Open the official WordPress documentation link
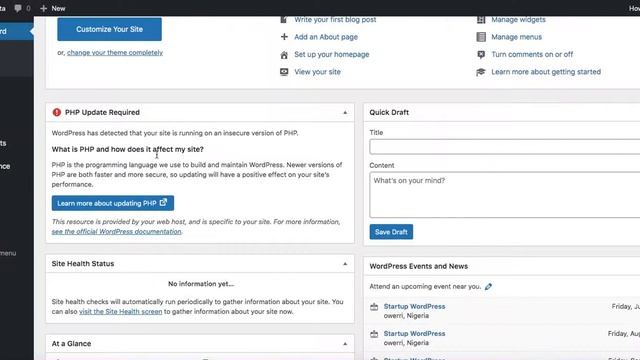Screen dimensions: 640x360 coord(116,231)
